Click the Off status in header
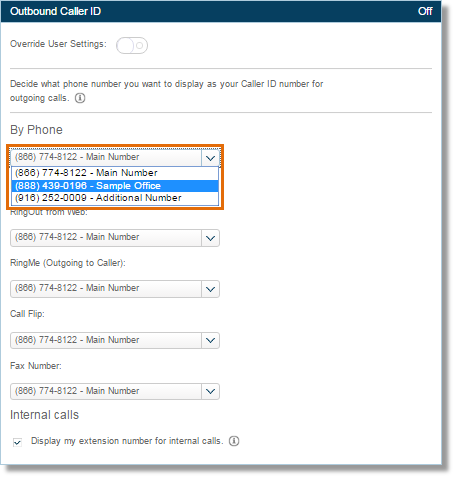455x478 pixels. (425, 11)
